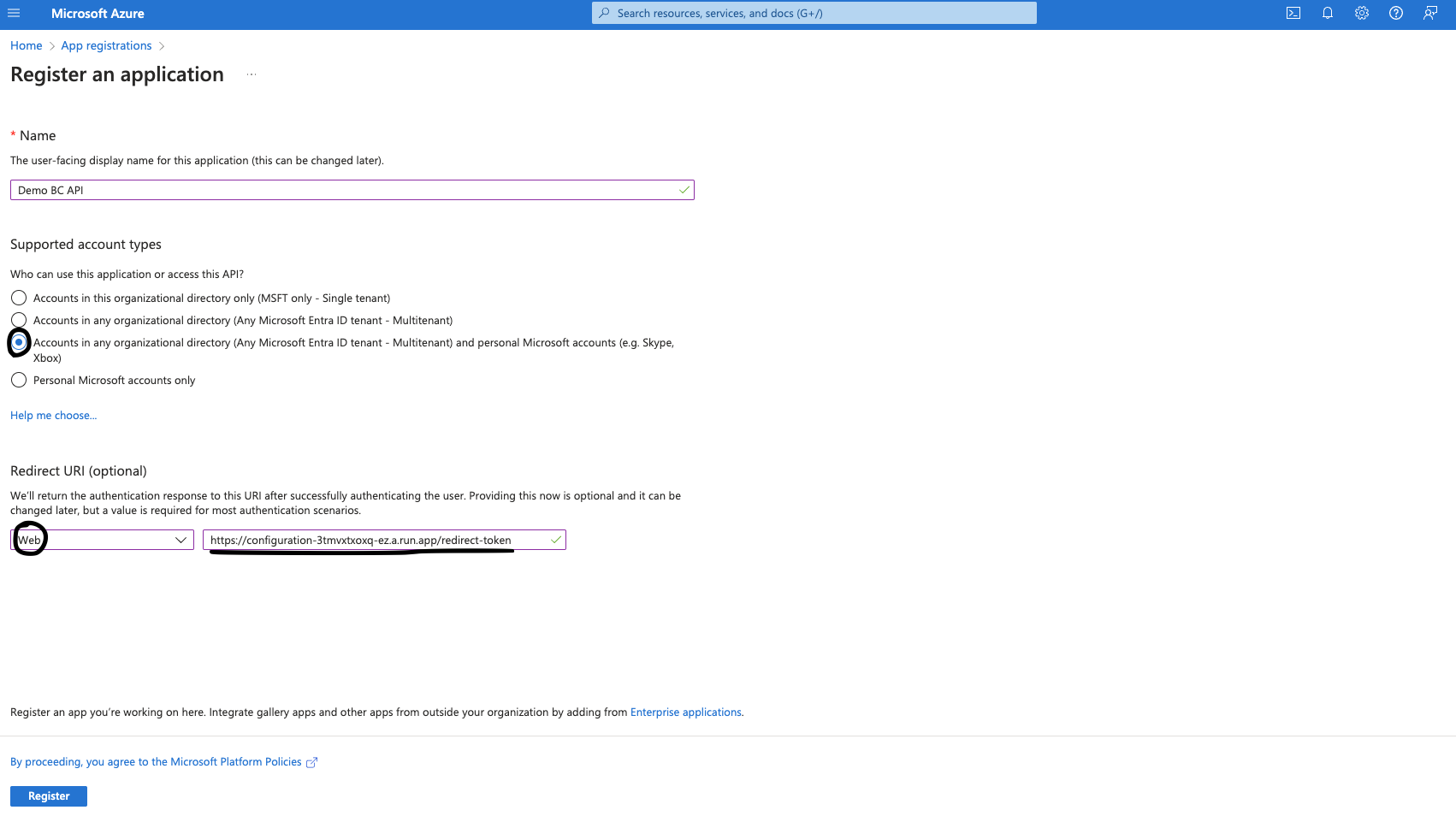Click the Redirect URI text field
The width and height of the screenshot is (1456, 816).
(376, 541)
